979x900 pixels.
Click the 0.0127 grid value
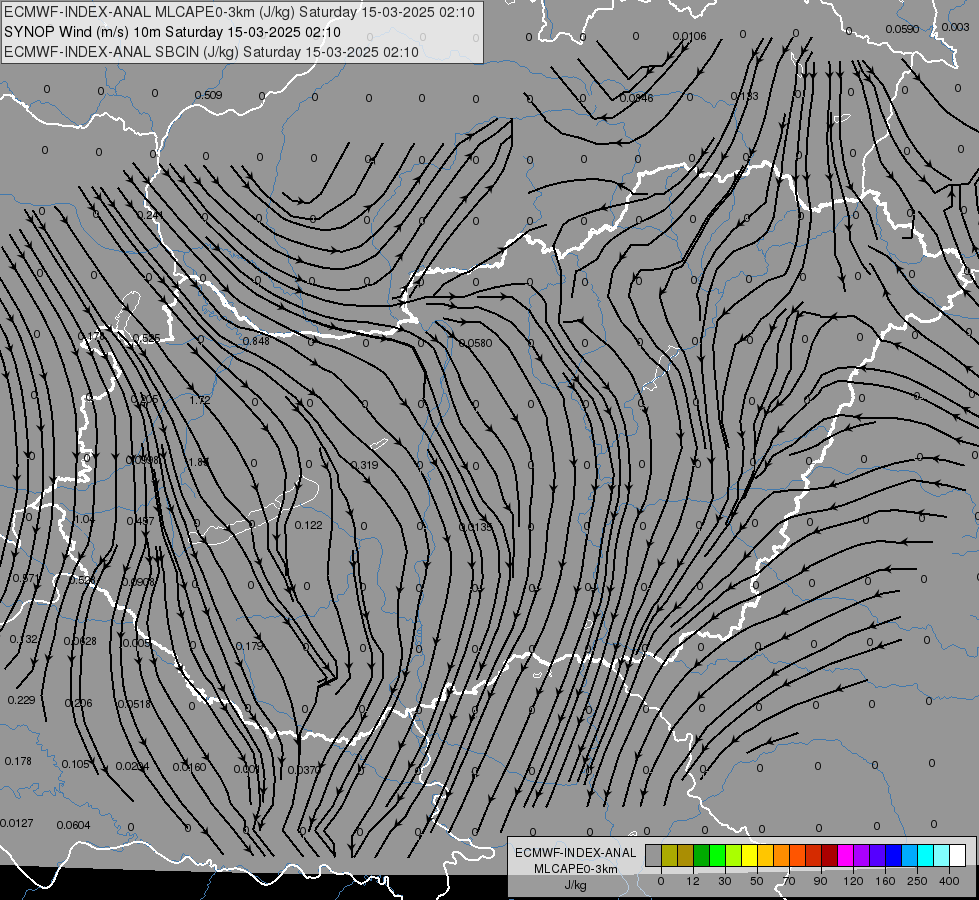pos(17,823)
